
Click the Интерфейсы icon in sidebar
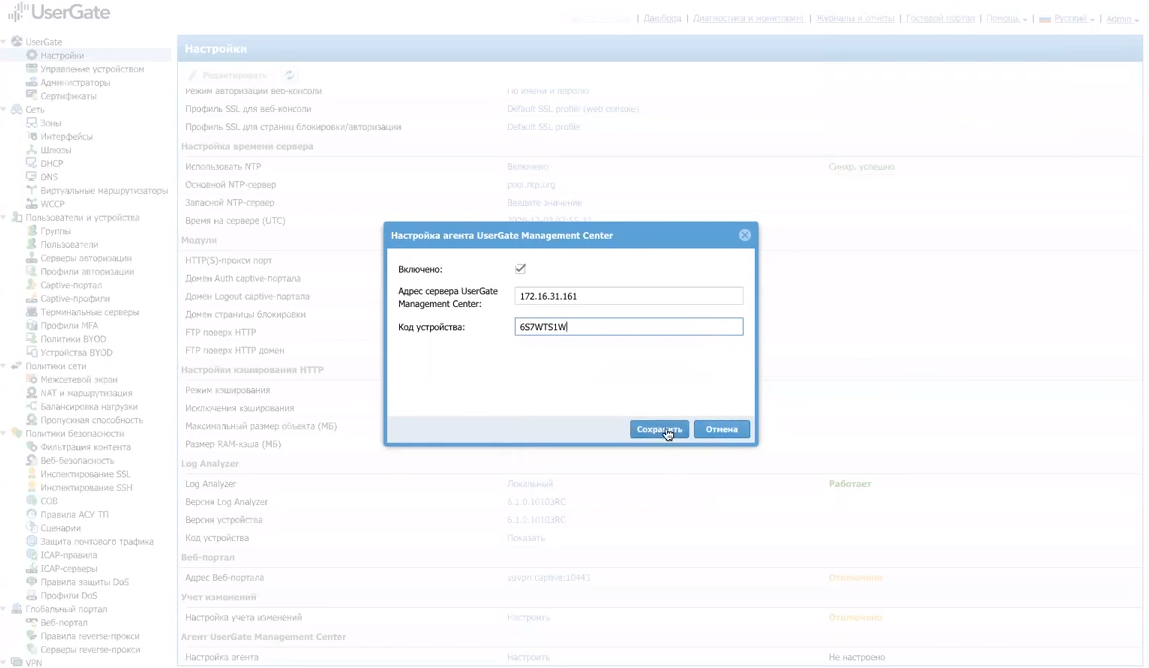32,136
